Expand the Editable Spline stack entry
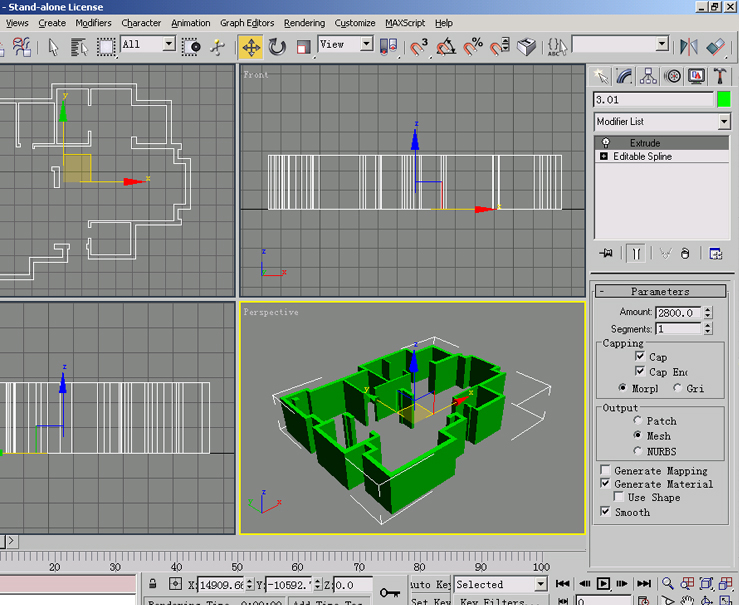739x605 pixels. (604, 157)
